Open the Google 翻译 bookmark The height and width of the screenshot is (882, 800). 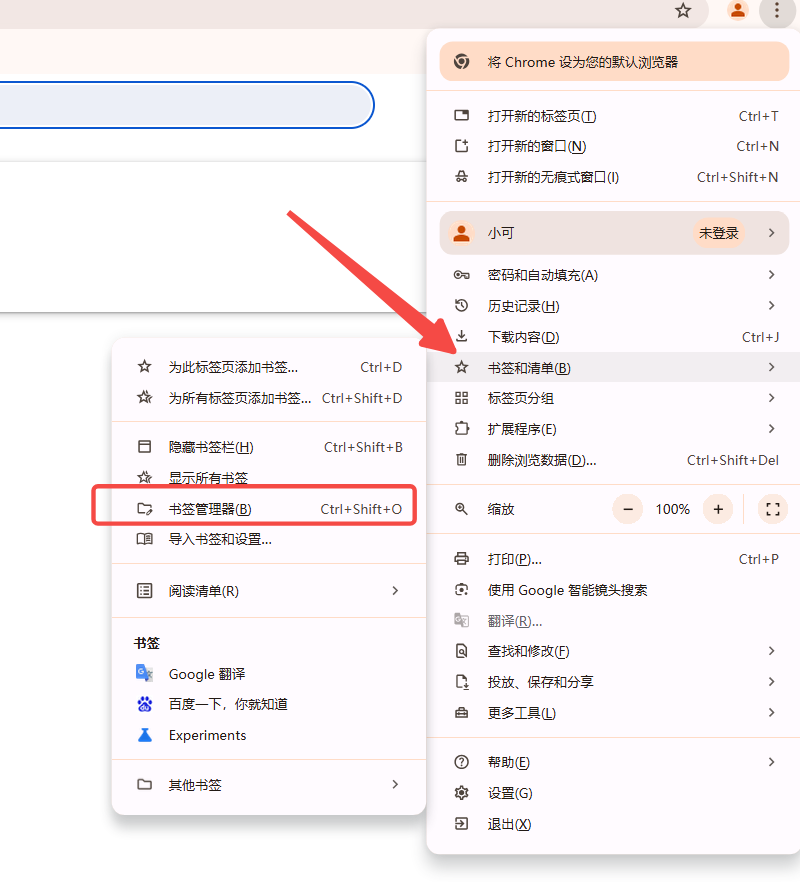(x=269, y=674)
